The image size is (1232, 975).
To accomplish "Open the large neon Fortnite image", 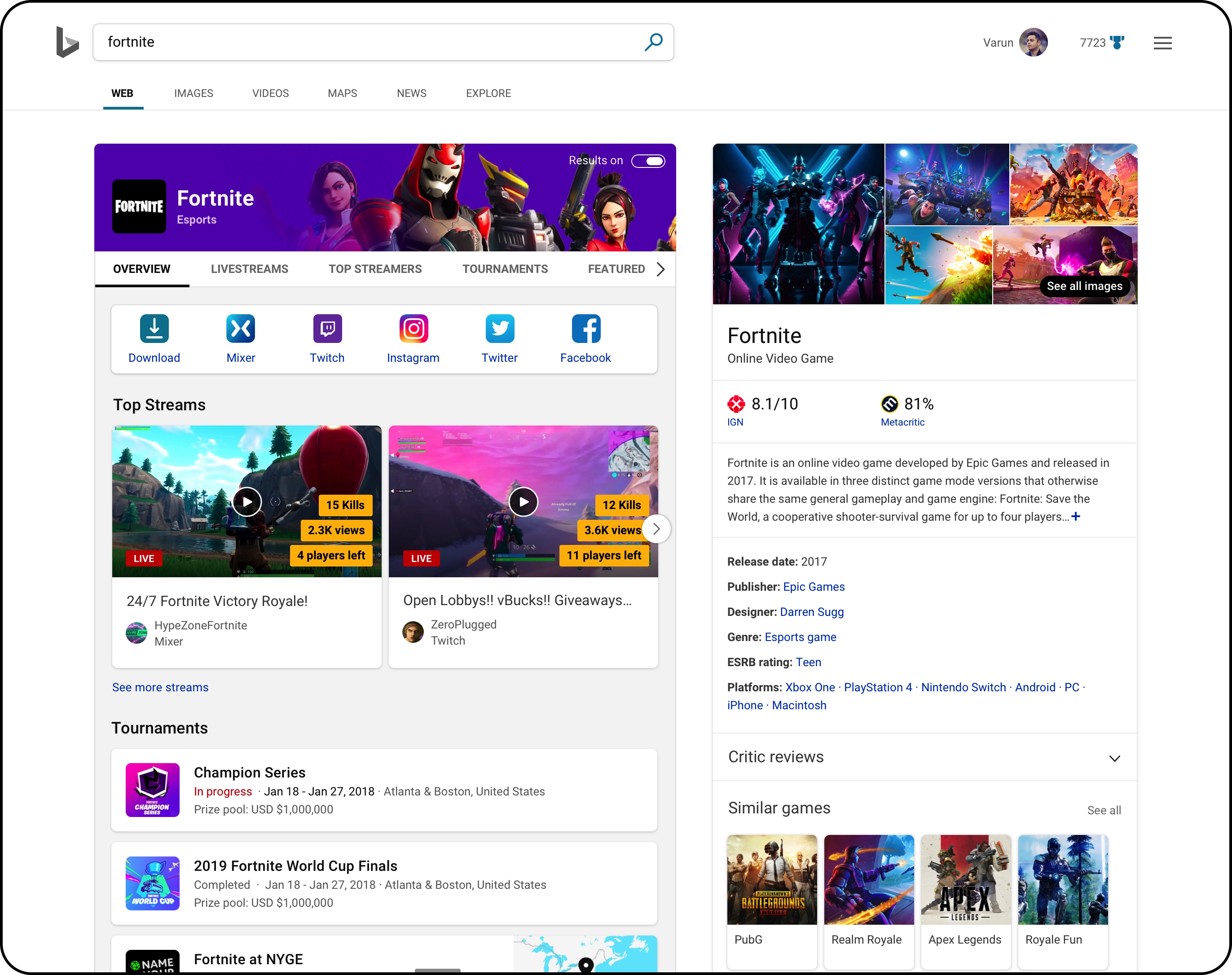I will click(798, 223).
